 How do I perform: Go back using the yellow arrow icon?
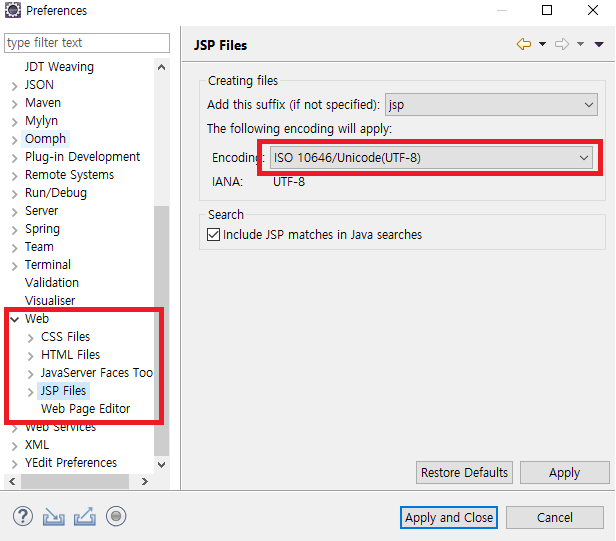(524, 44)
